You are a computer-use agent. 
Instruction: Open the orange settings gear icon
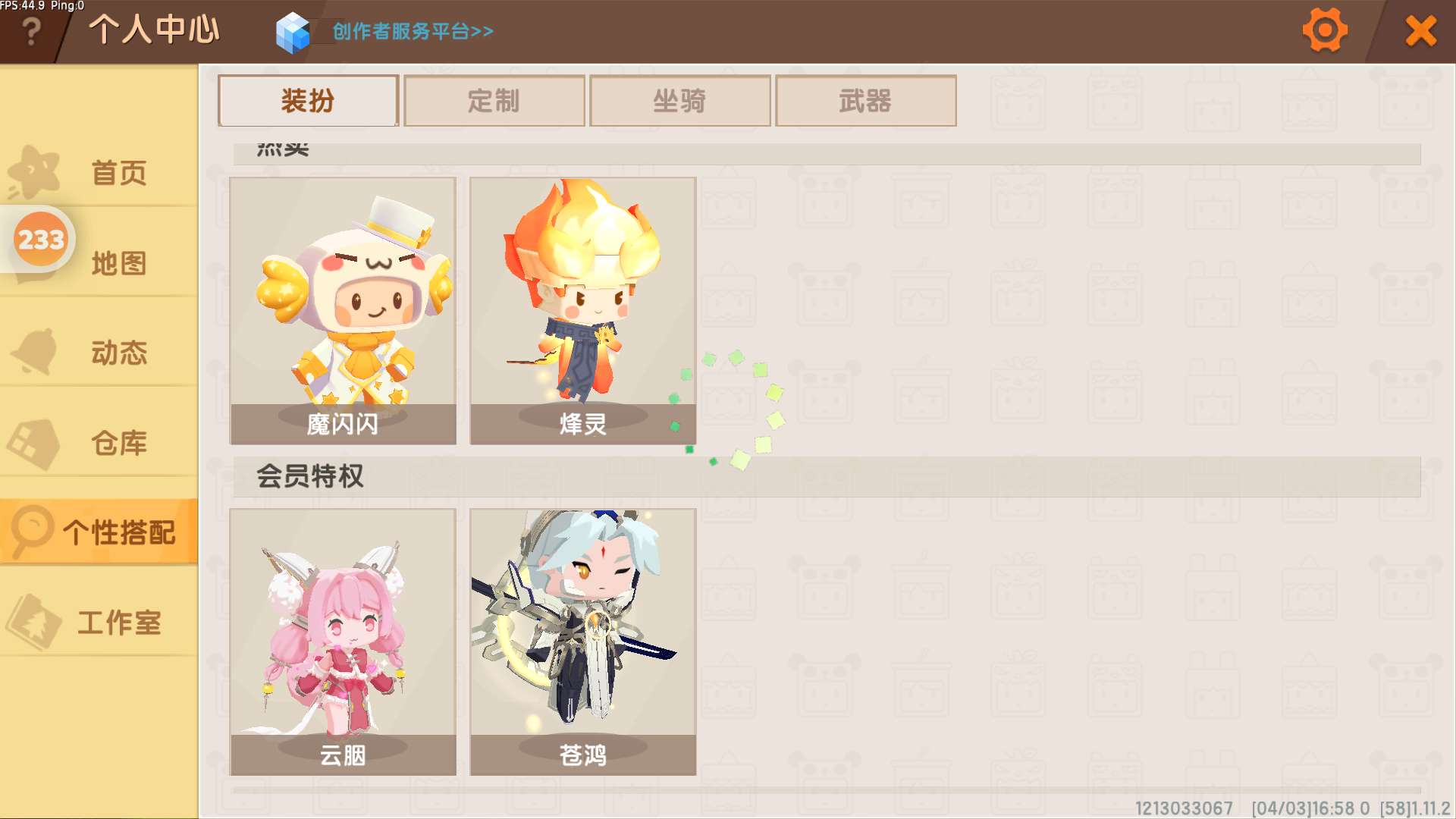(1325, 30)
